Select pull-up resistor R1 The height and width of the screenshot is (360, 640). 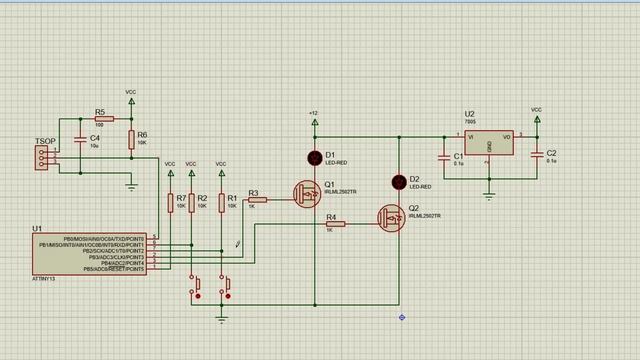222,203
